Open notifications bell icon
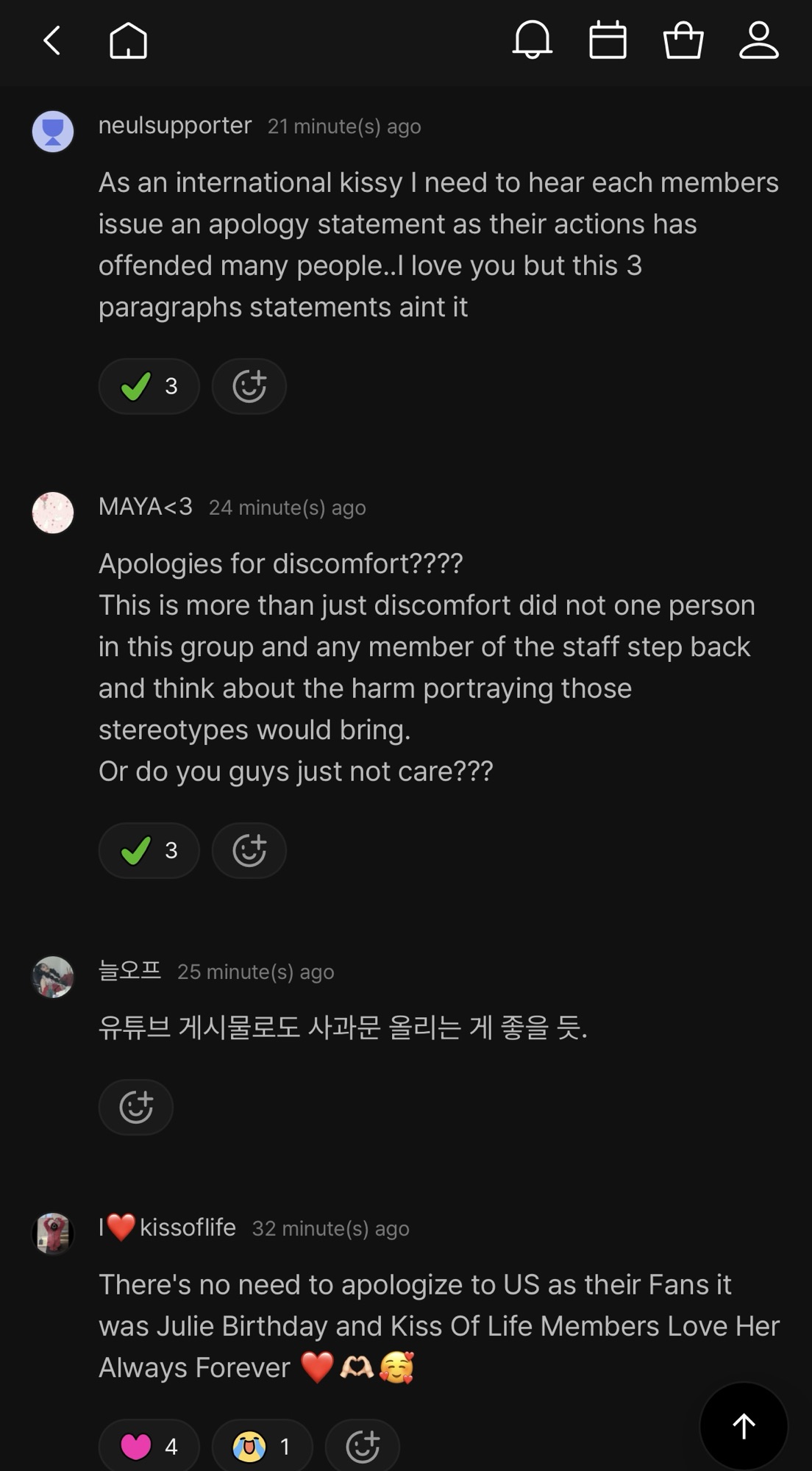The height and width of the screenshot is (1471, 812). pyautogui.click(x=532, y=40)
